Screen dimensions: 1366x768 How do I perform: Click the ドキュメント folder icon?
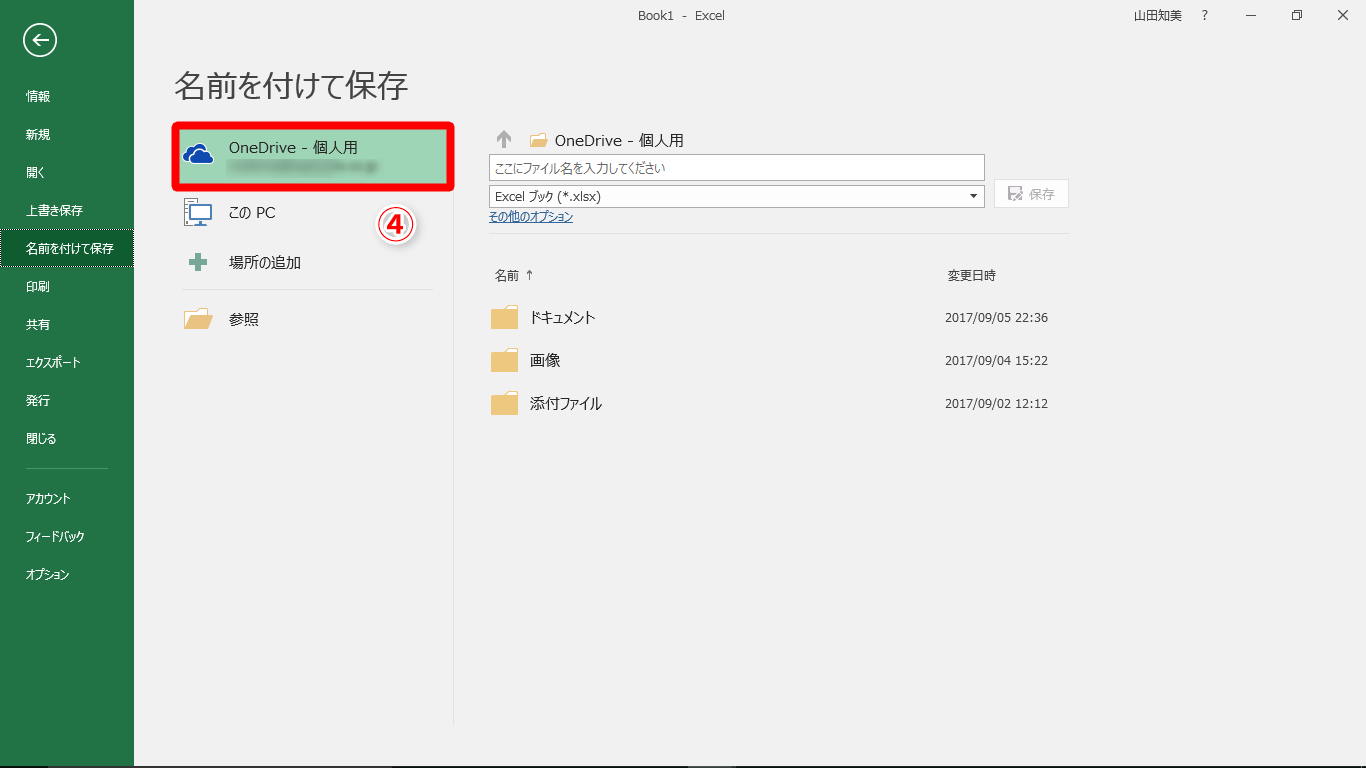tap(504, 317)
